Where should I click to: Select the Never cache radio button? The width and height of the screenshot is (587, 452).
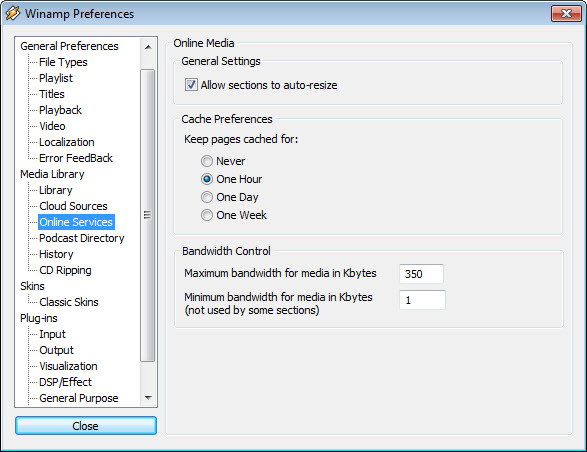coord(207,161)
